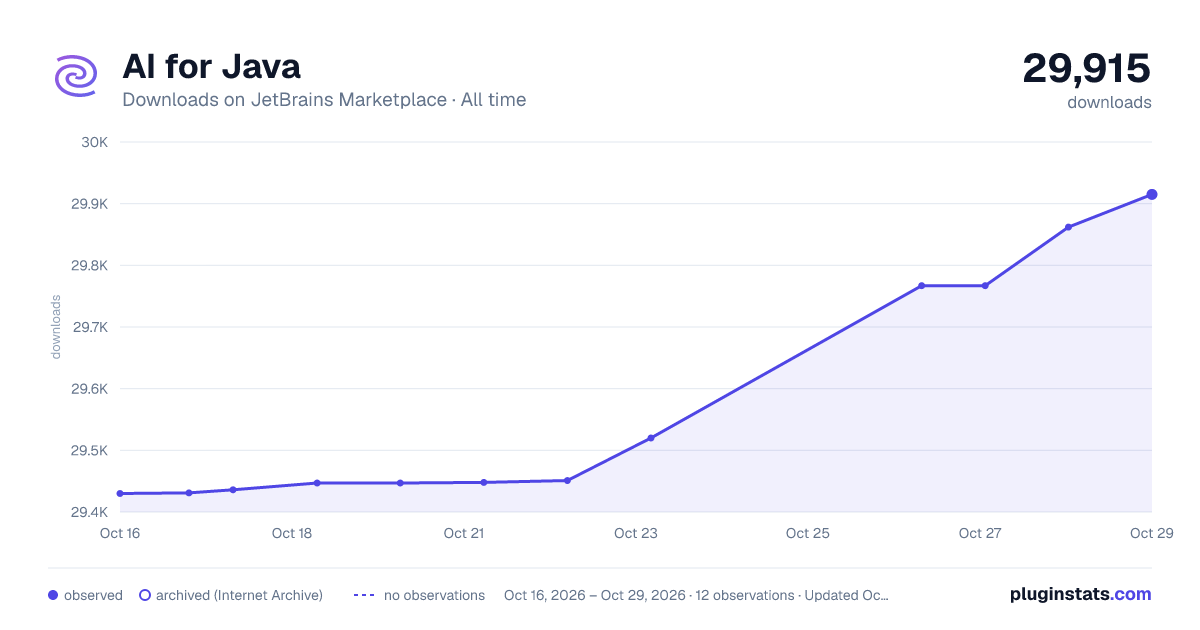Click the vertical 'downloads' axis title

pyautogui.click(x=56, y=327)
